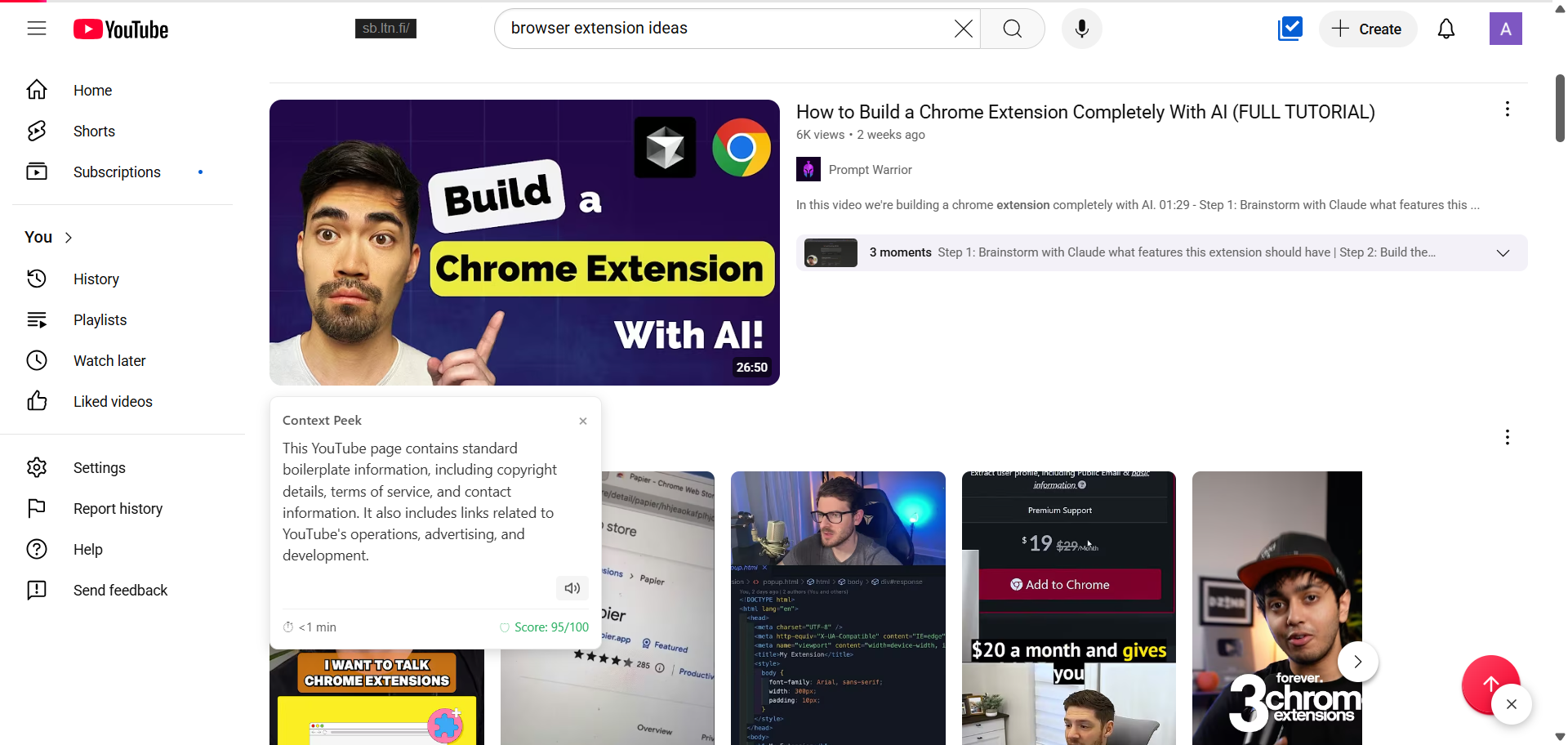This screenshot has height=745, width=1568.
Task: Open the Build a Chrome Extension thumbnail
Action: pyautogui.click(x=524, y=243)
